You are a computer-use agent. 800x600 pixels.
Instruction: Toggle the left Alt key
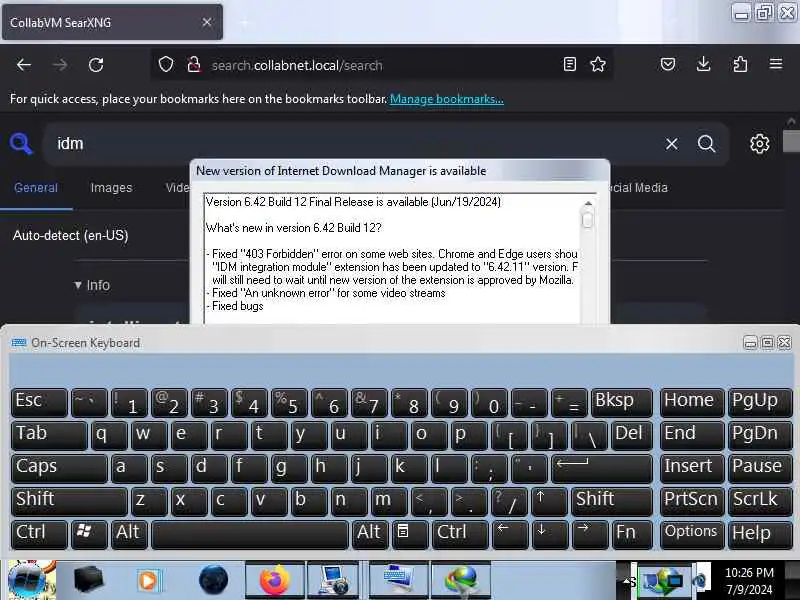tap(129, 534)
